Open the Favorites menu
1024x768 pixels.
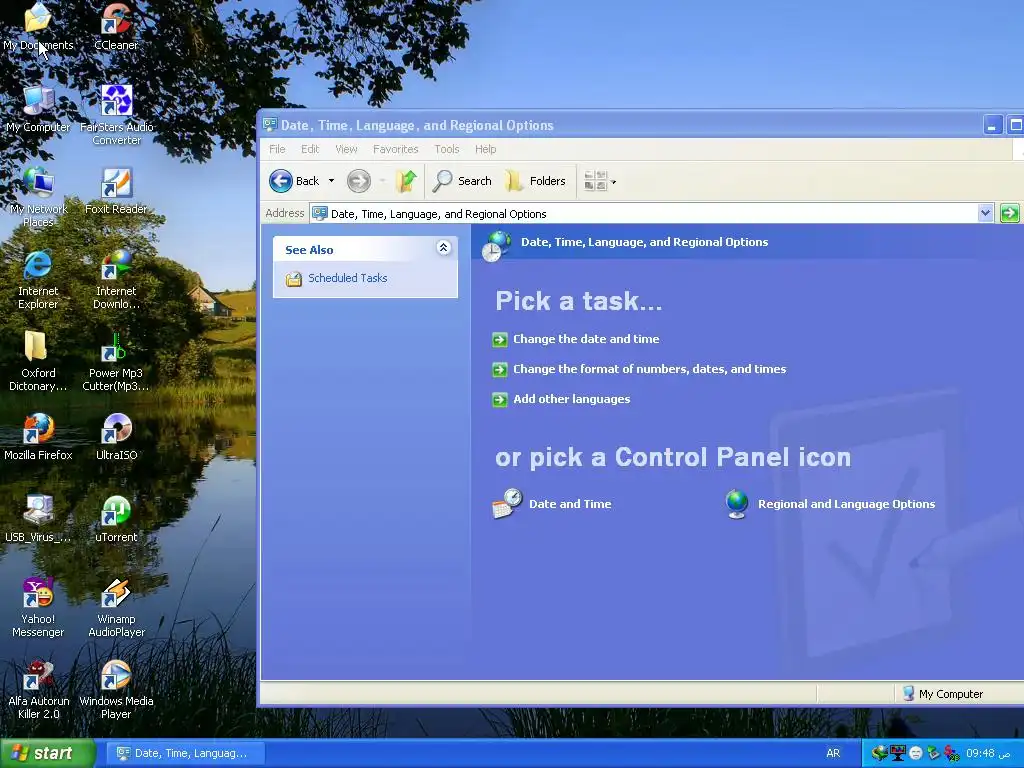coord(396,149)
